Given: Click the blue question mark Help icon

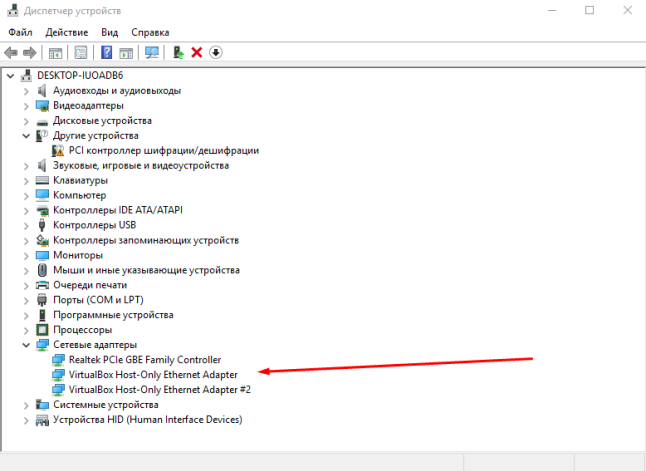Looking at the screenshot, I should click(x=106, y=52).
